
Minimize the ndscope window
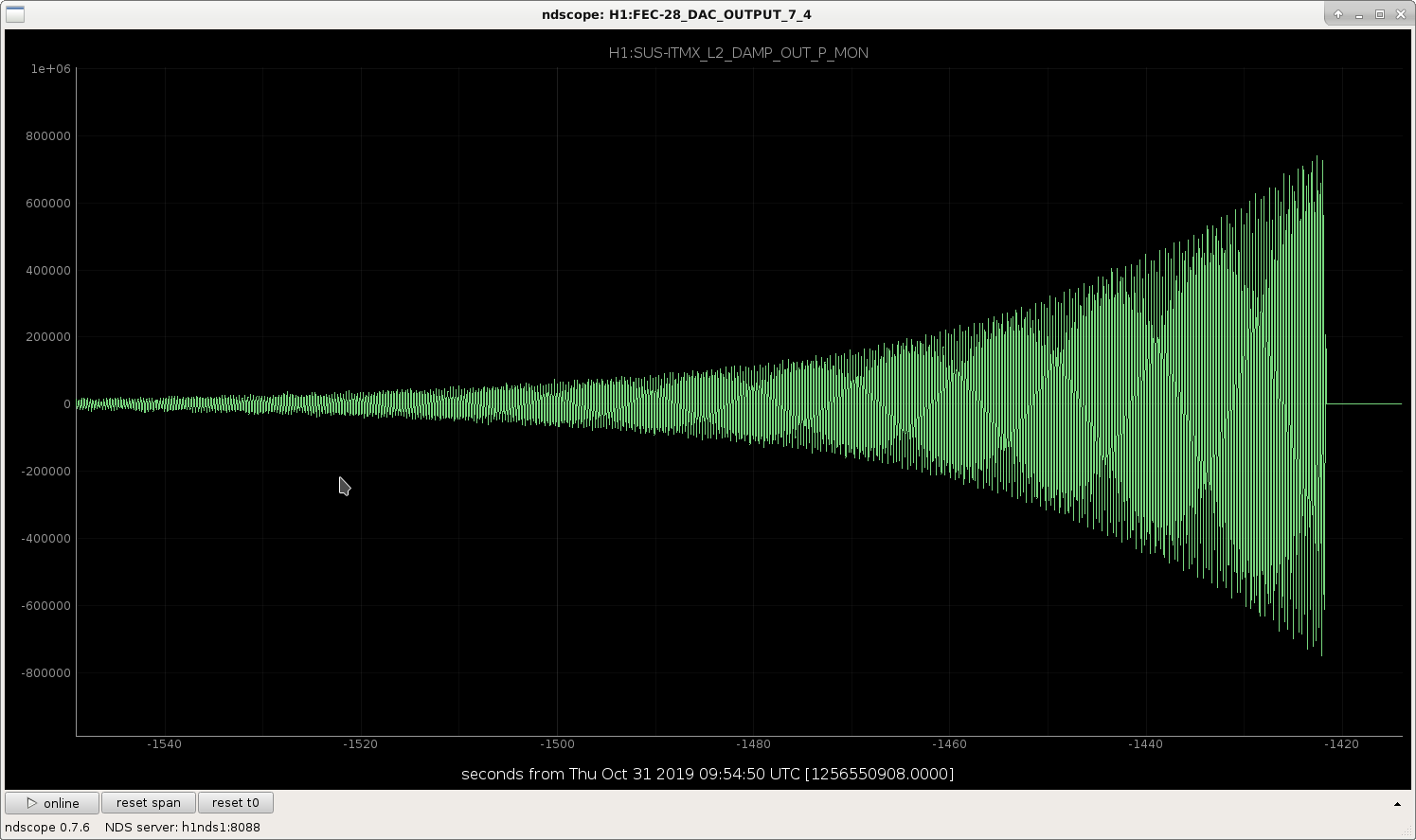tap(1359, 14)
